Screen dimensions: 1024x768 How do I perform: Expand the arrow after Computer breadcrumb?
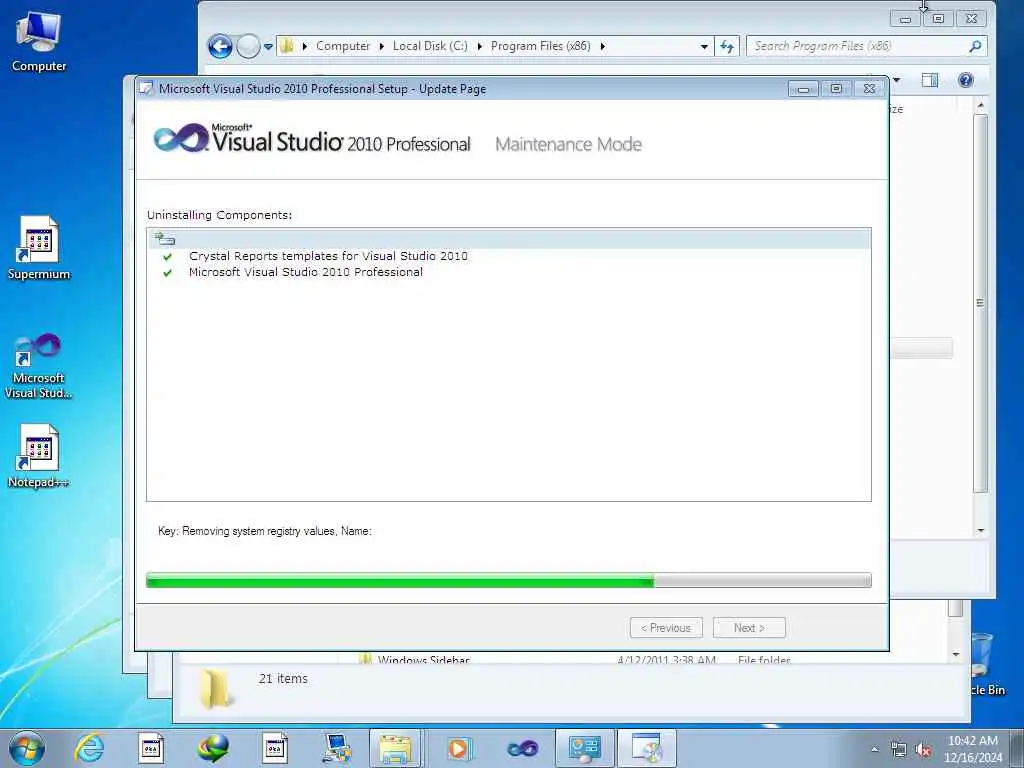[381, 46]
